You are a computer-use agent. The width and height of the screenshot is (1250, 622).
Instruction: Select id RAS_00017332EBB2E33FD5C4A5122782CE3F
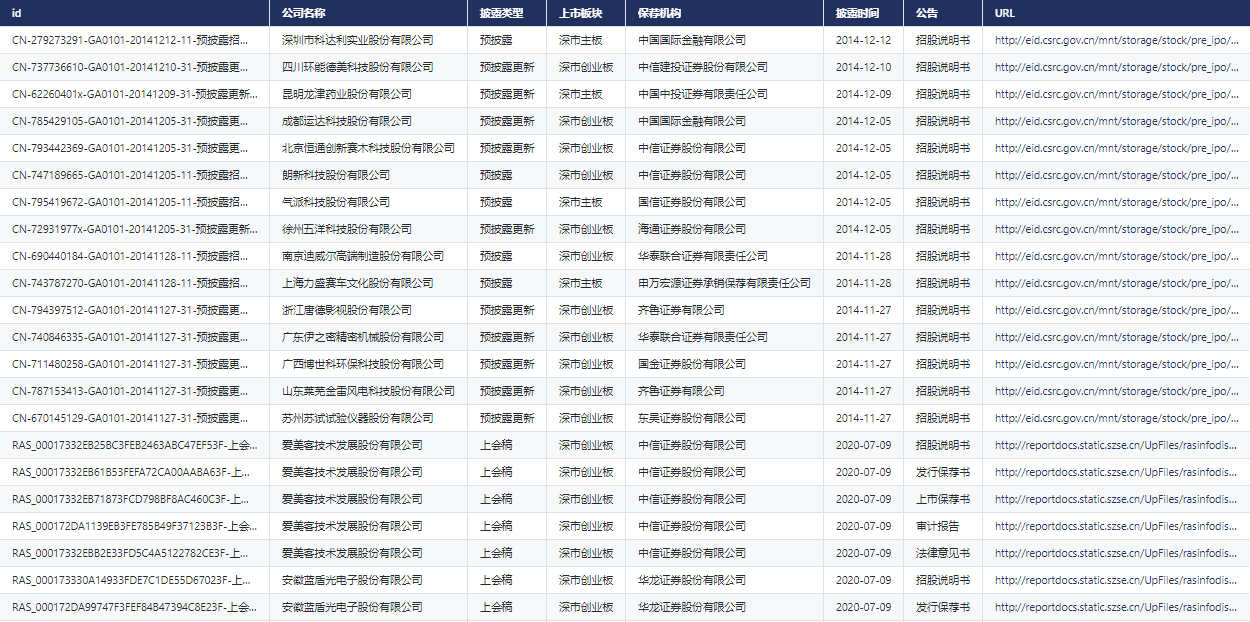(x=131, y=553)
